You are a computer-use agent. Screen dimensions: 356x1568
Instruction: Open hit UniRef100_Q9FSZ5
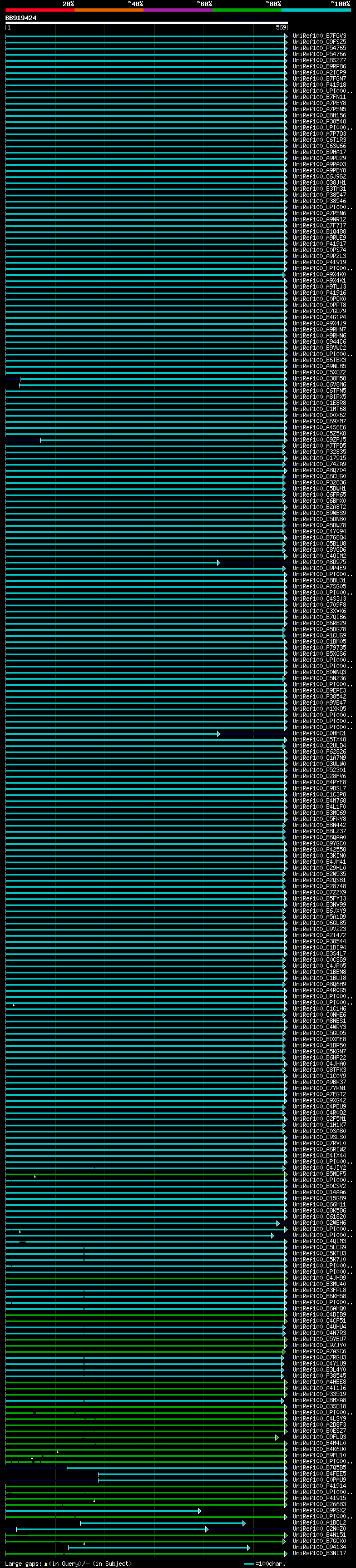(x=319, y=42)
